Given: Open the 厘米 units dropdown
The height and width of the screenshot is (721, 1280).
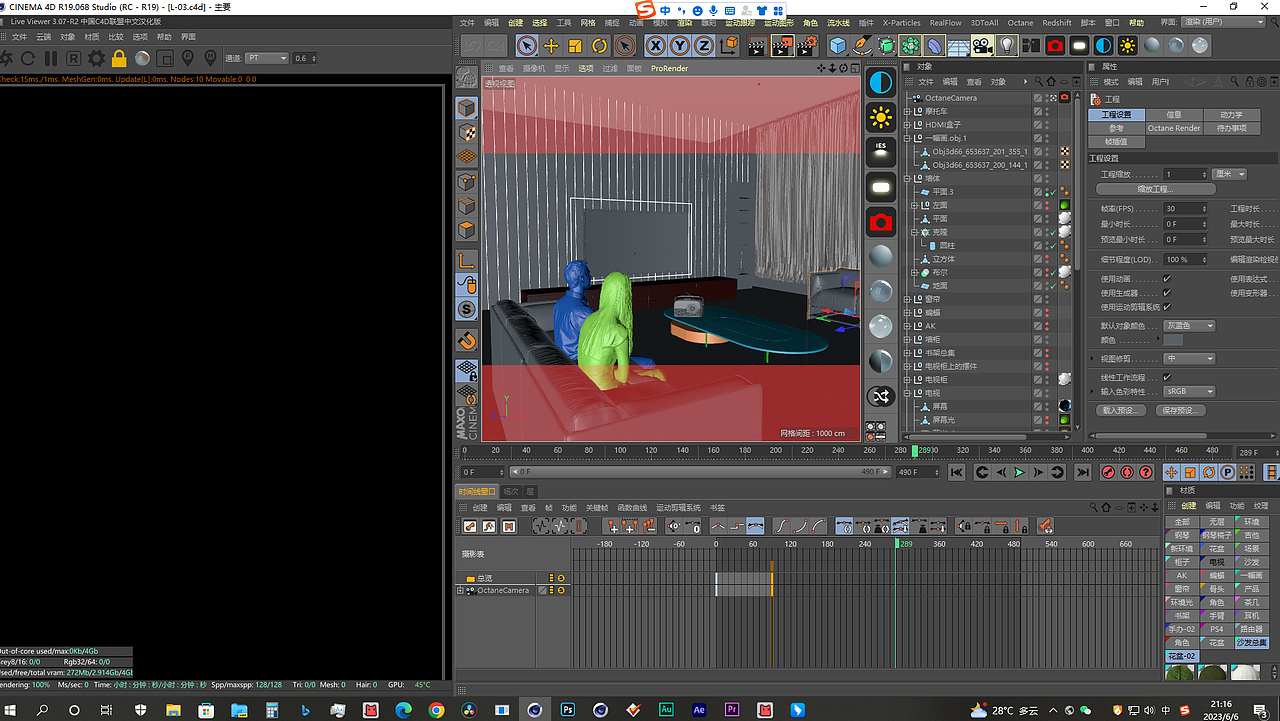Looking at the screenshot, I should coord(1229,174).
